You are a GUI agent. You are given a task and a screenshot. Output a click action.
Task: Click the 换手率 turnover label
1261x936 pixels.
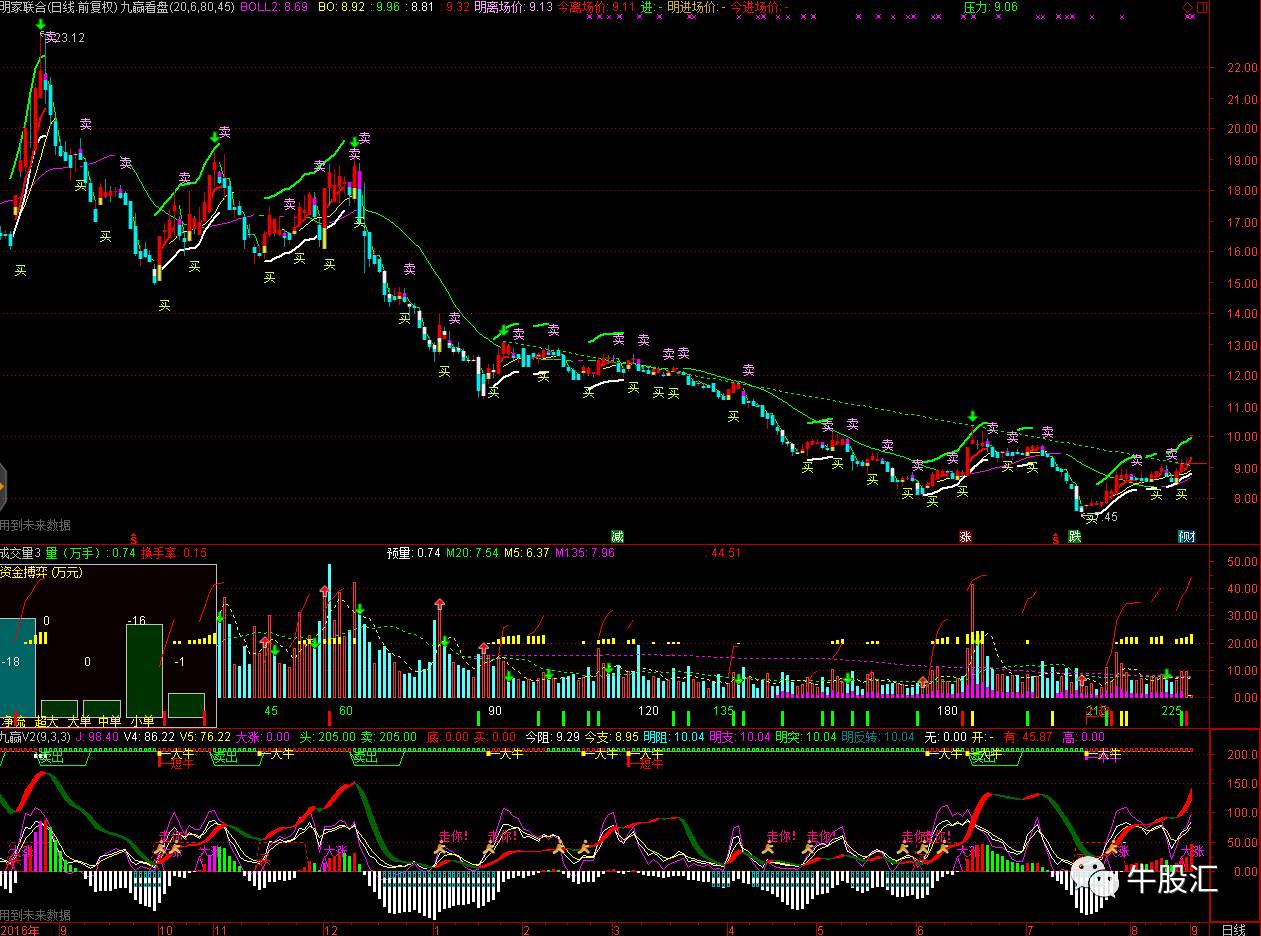coord(159,552)
